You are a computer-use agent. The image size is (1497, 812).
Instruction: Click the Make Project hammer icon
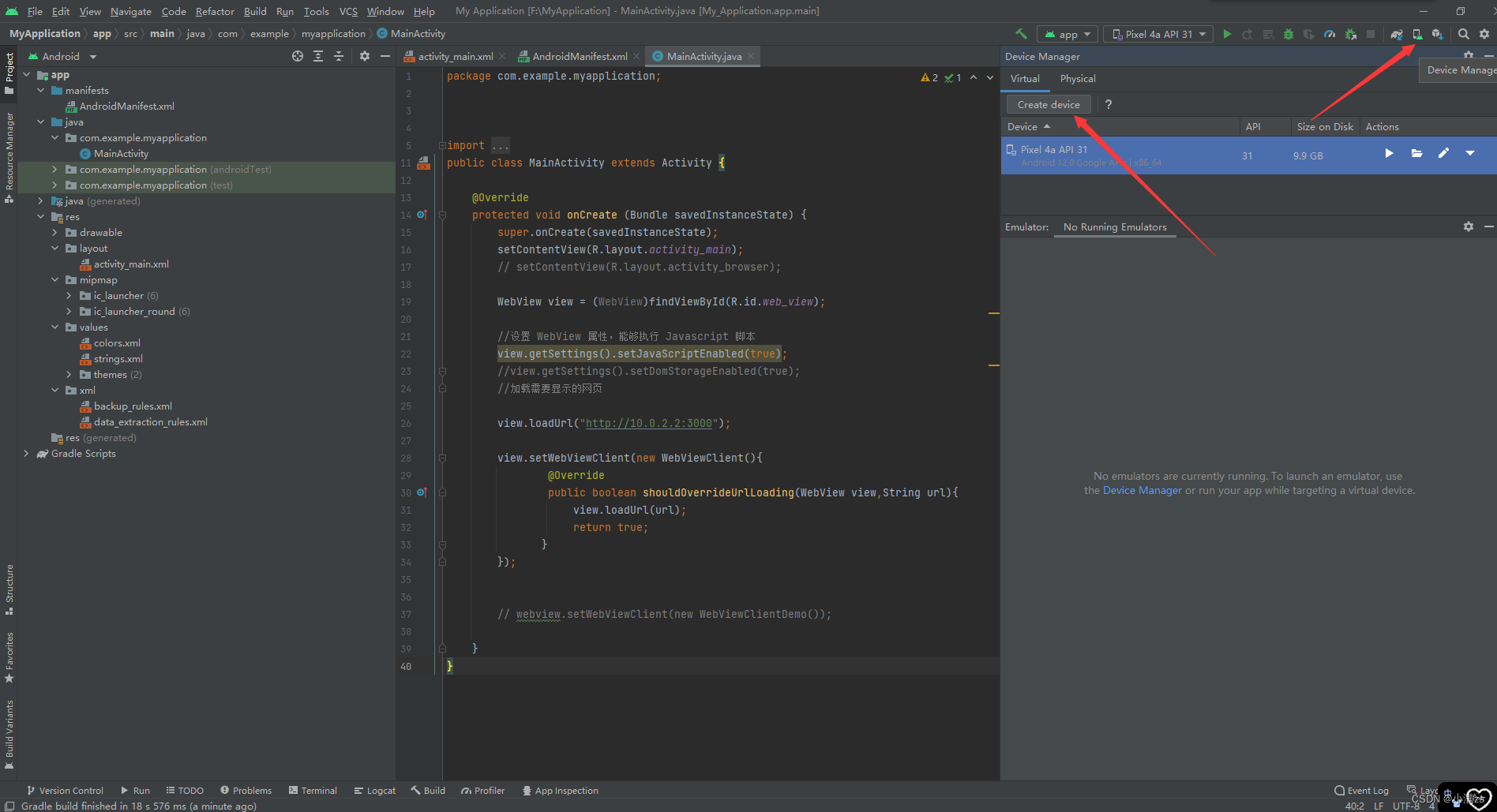pyautogui.click(x=1021, y=34)
